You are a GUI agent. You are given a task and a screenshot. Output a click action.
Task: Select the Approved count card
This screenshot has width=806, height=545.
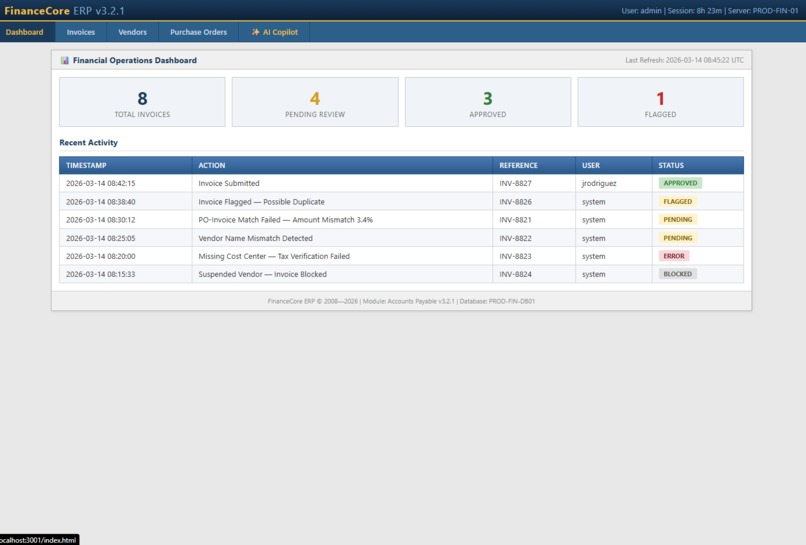click(488, 102)
